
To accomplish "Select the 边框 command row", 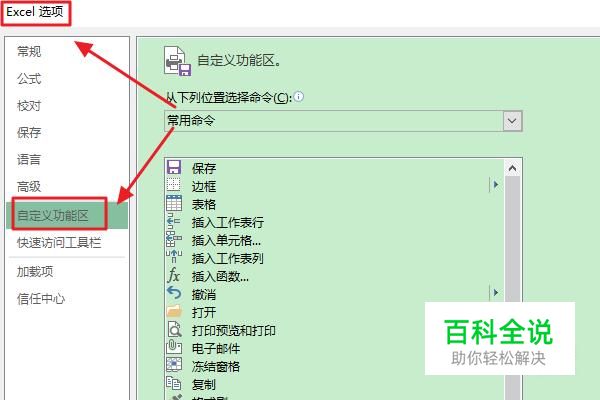I will tap(334, 186).
